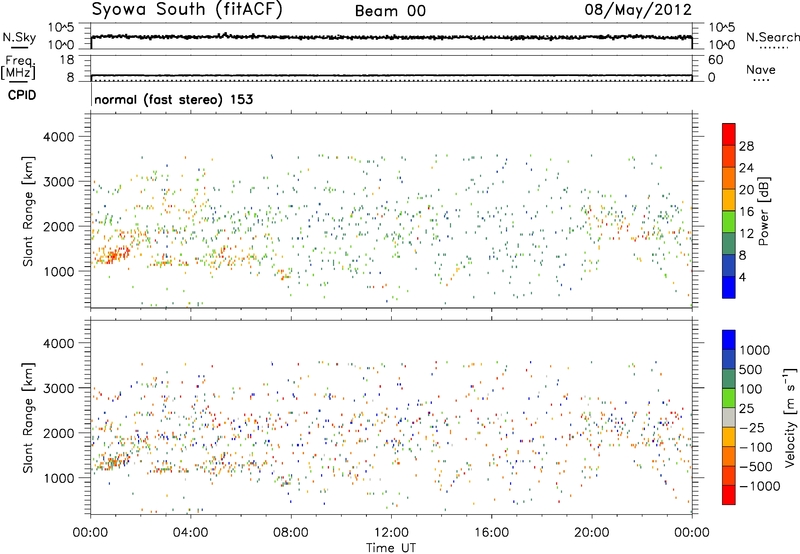Select the "N.Sky" legend label

19,37
